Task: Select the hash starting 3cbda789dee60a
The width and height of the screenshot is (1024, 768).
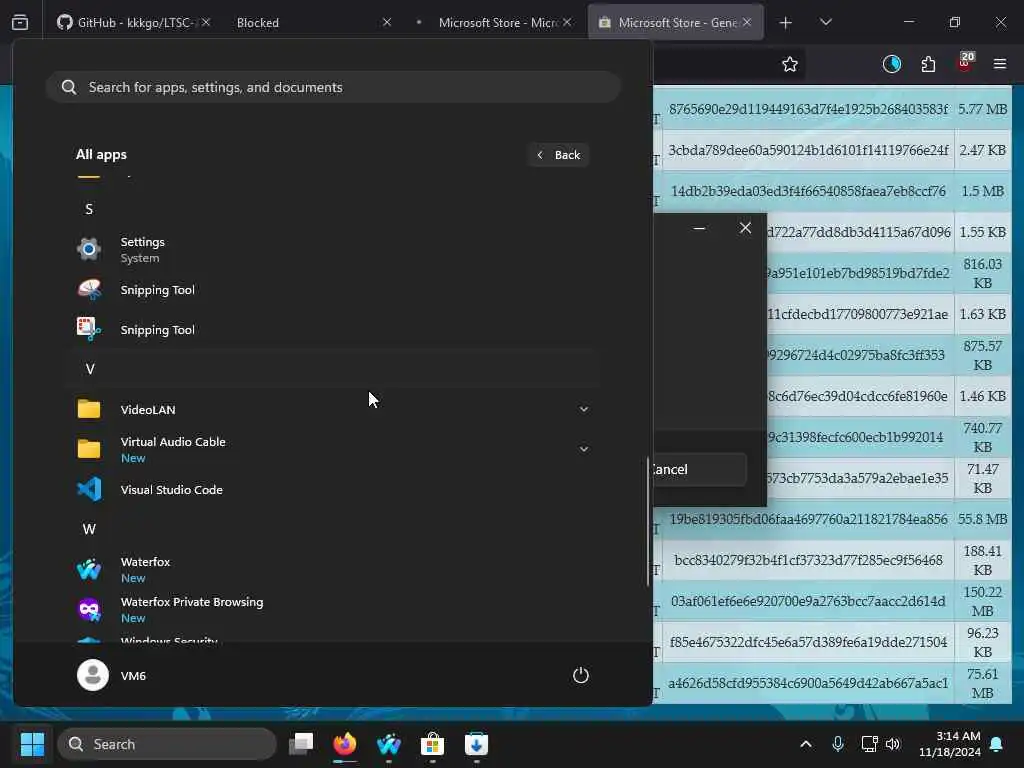Action: pyautogui.click(x=808, y=150)
